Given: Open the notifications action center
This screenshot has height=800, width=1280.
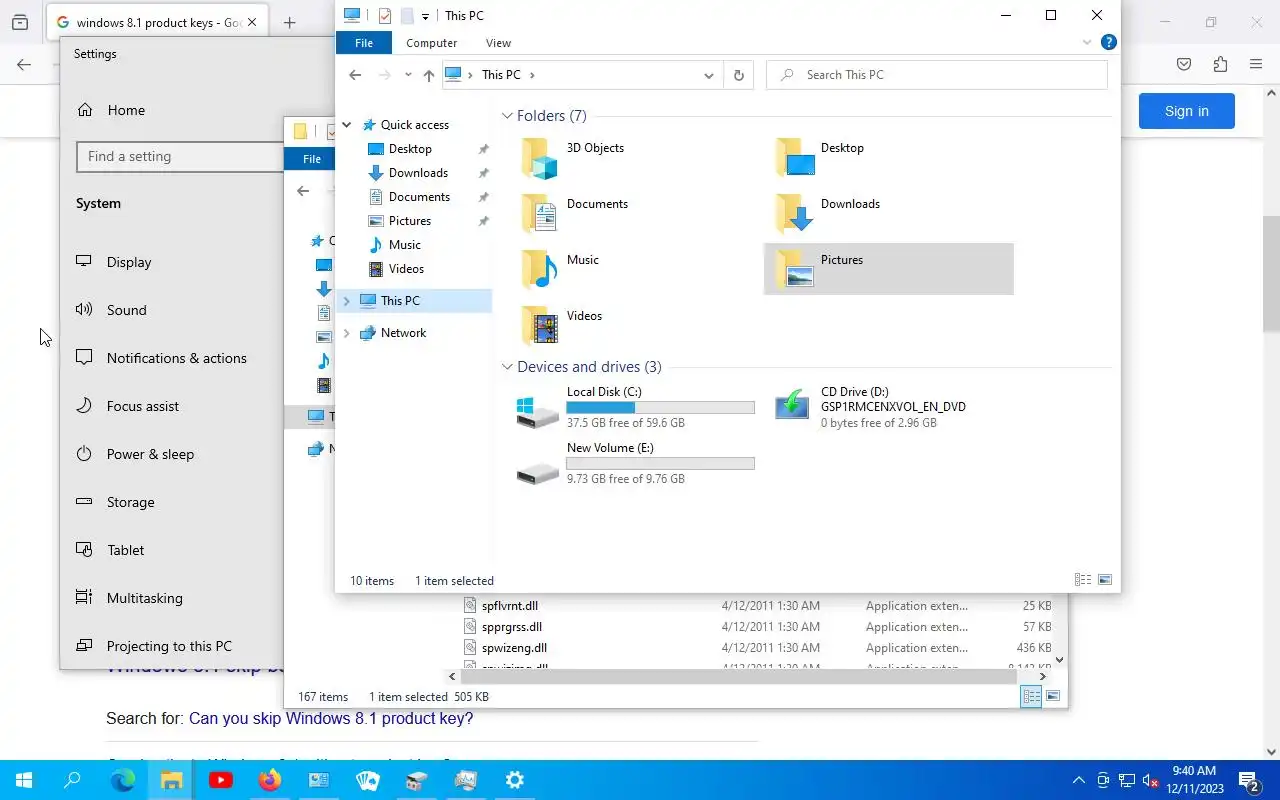Looking at the screenshot, I should pyautogui.click(x=1248, y=780).
